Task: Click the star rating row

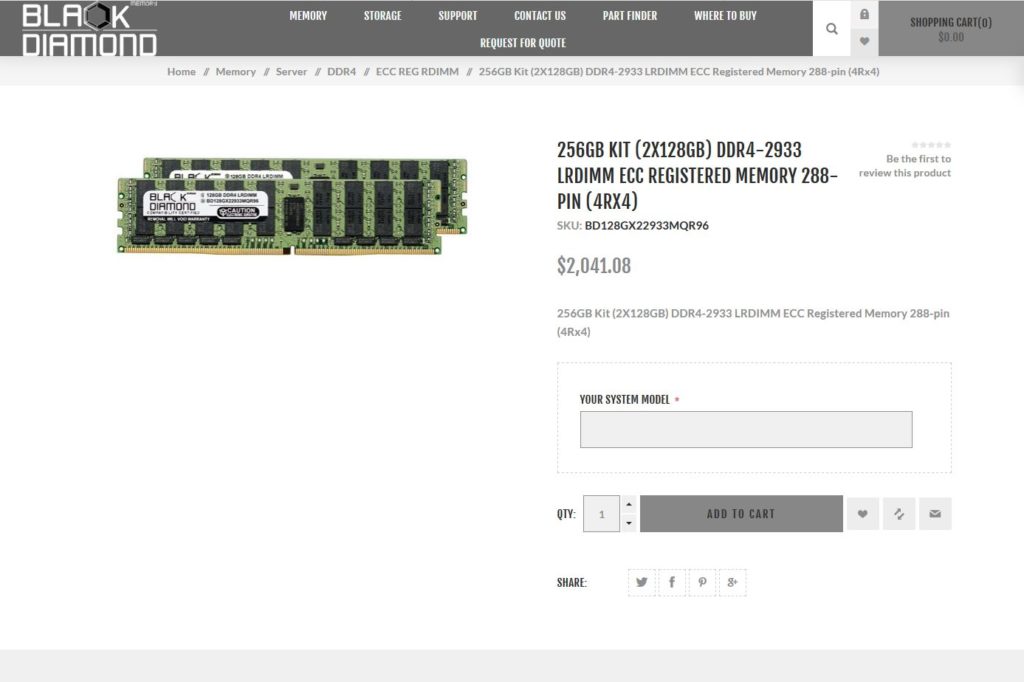Action: tap(931, 144)
